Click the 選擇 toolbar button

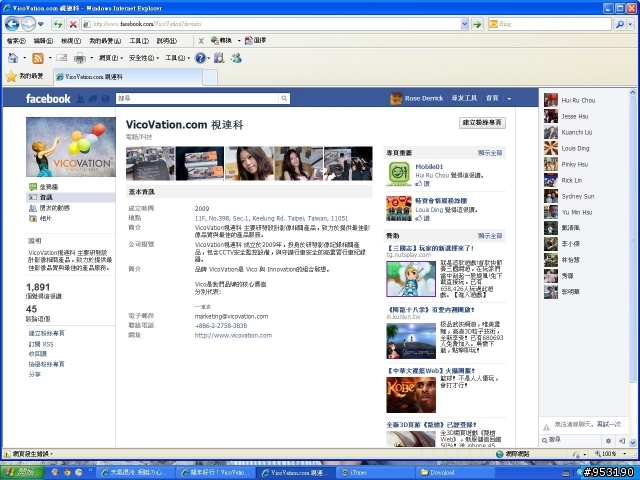pyautogui.click(x=255, y=40)
